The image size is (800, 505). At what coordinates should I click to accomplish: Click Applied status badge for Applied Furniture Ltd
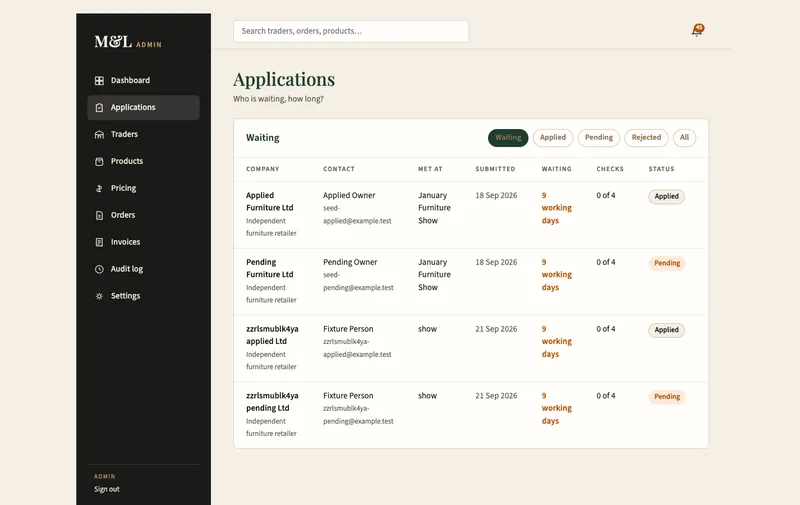tap(666, 196)
